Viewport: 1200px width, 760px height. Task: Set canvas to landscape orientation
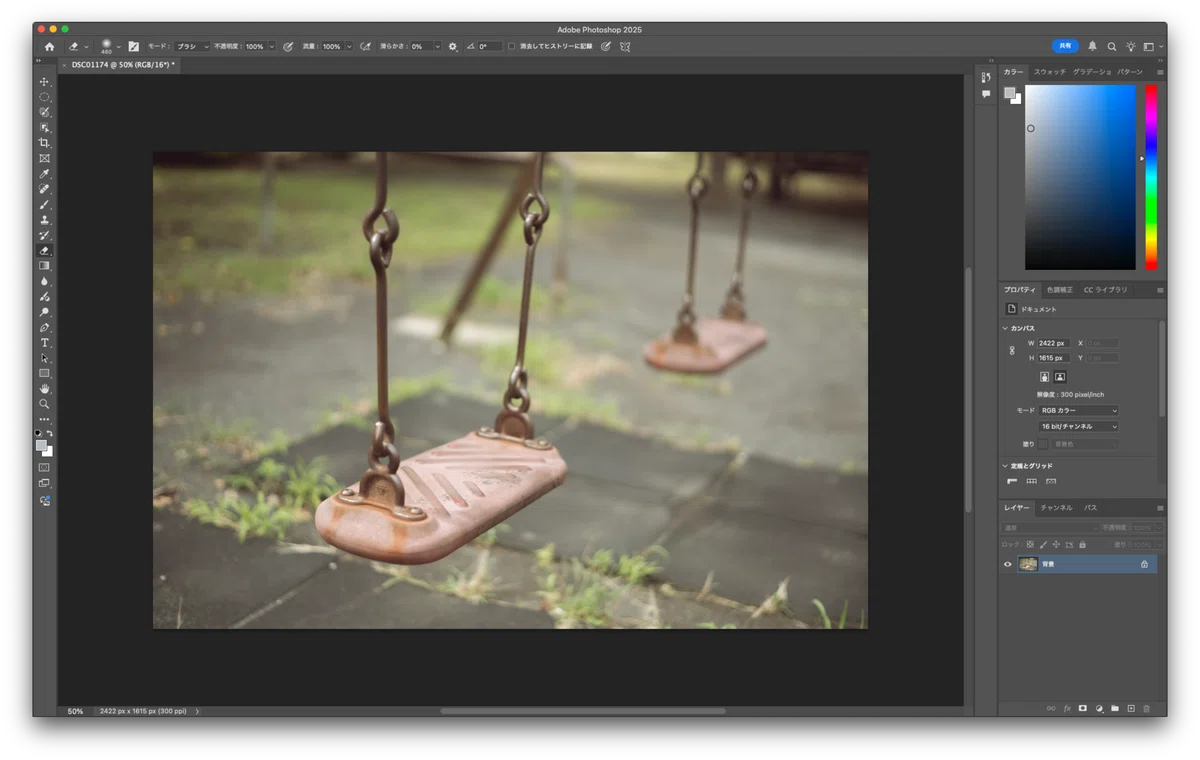pyautogui.click(x=1060, y=377)
